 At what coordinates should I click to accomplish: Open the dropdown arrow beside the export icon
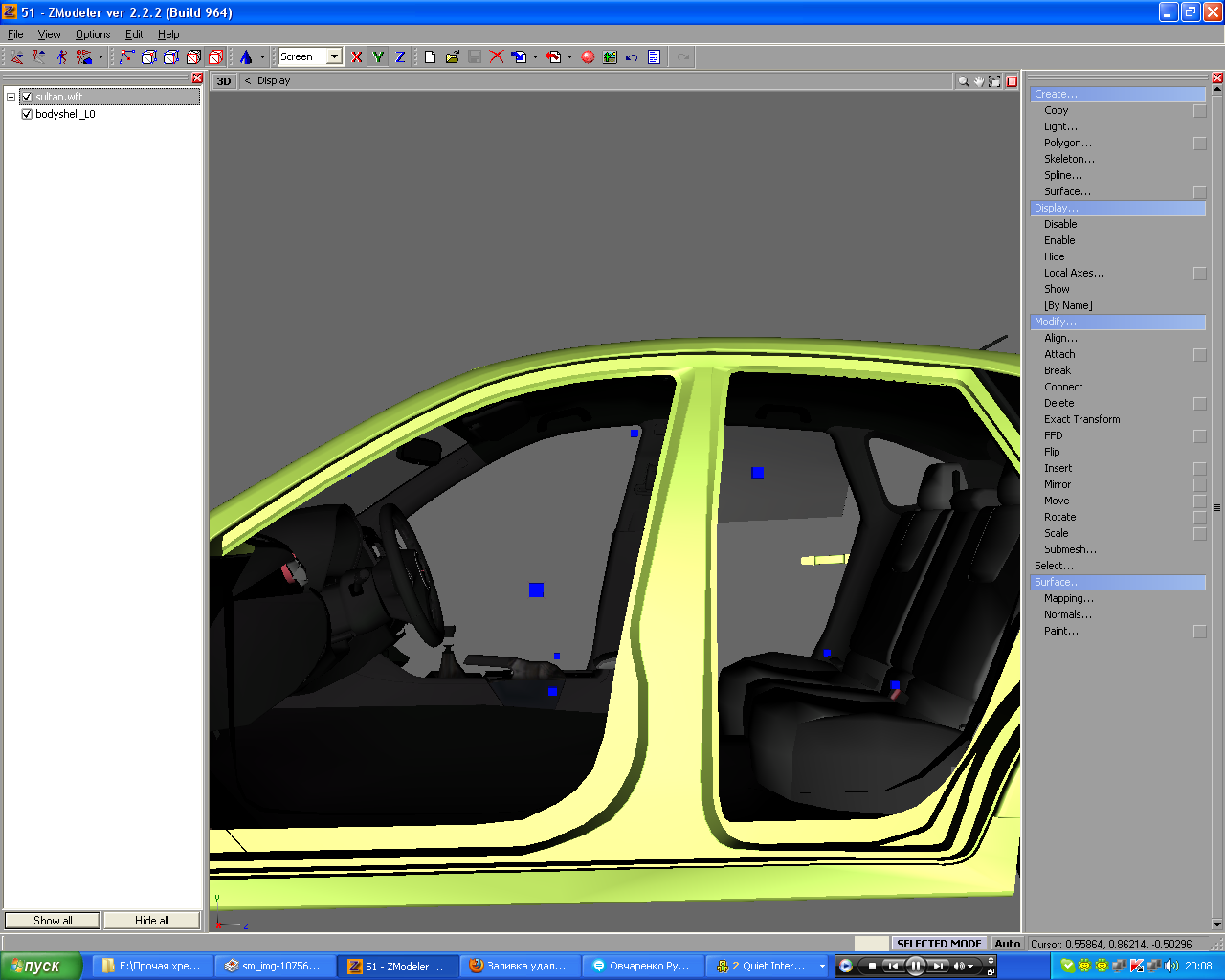point(569,57)
